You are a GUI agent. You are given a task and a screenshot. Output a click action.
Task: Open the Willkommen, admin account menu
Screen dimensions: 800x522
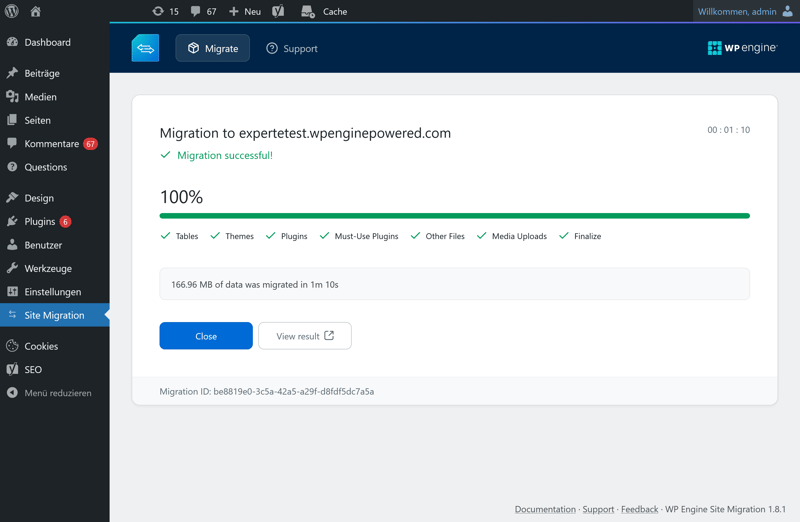click(745, 11)
